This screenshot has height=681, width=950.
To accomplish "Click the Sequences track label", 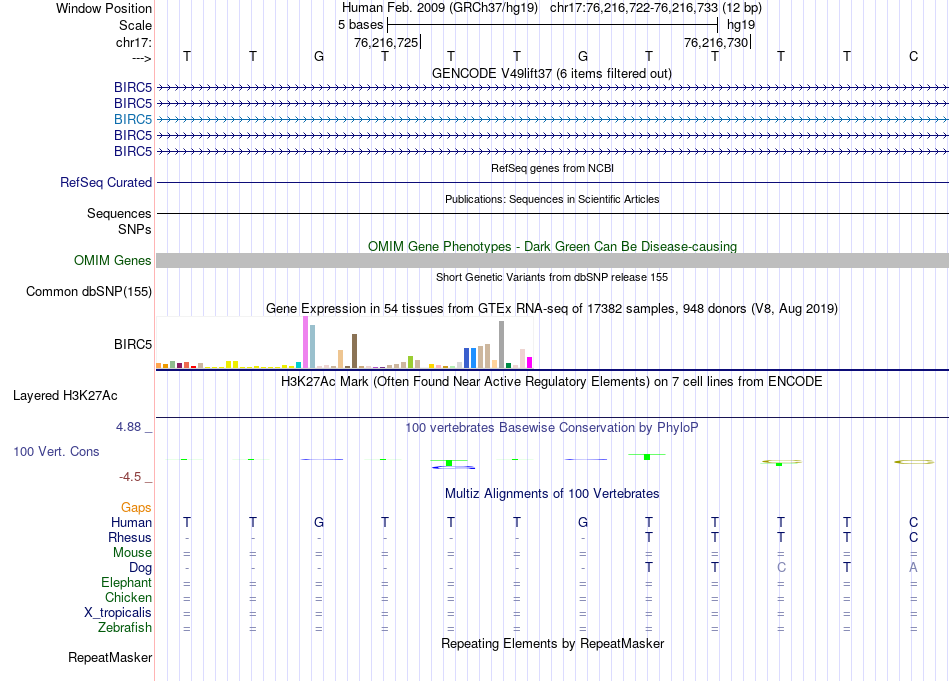I will click(x=119, y=213).
